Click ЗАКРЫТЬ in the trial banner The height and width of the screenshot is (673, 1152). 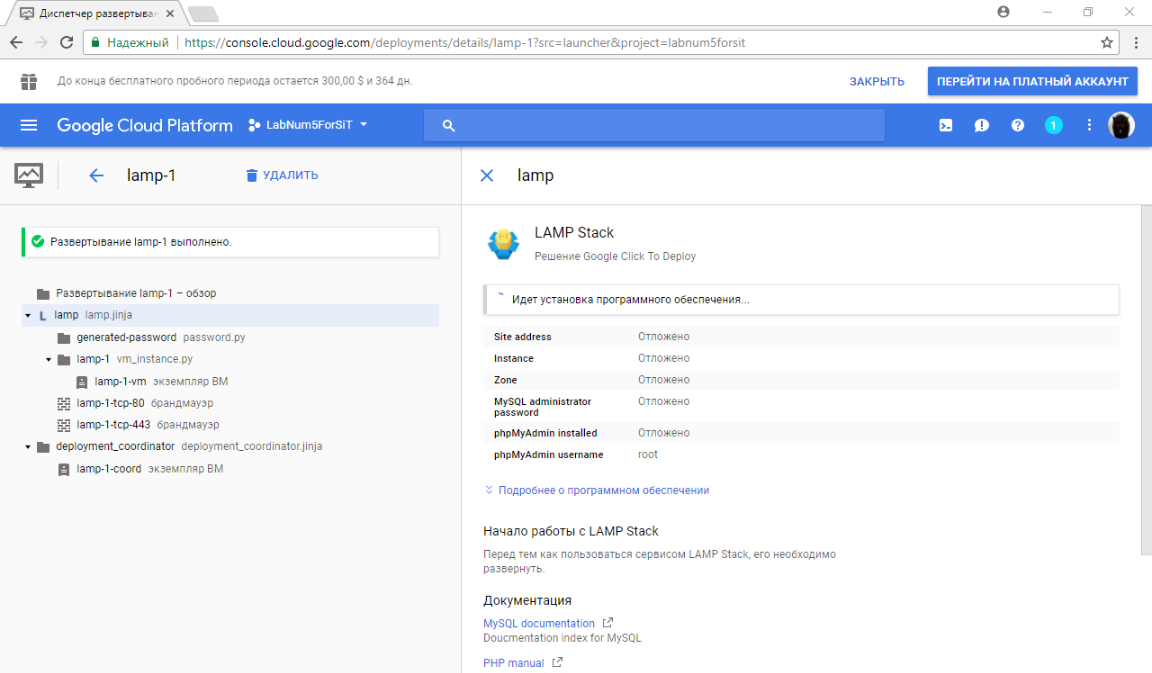[876, 82]
